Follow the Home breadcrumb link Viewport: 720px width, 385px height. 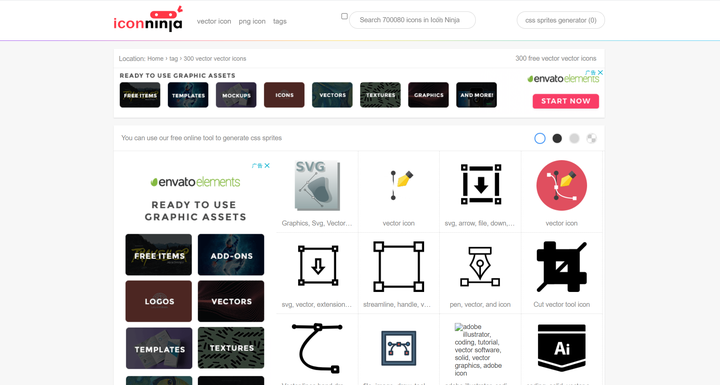pos(155,59)
